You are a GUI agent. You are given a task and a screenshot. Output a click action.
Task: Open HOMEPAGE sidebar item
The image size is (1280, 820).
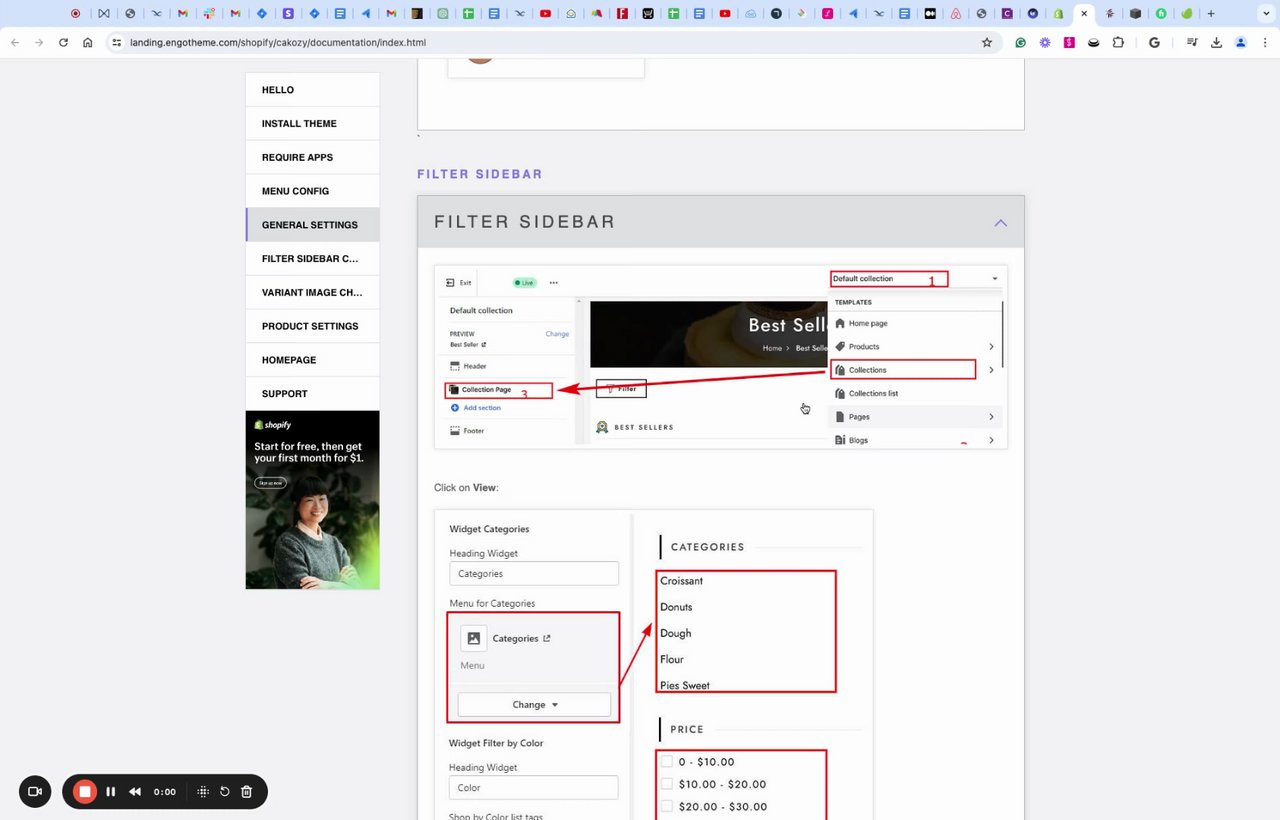(312, 360)
